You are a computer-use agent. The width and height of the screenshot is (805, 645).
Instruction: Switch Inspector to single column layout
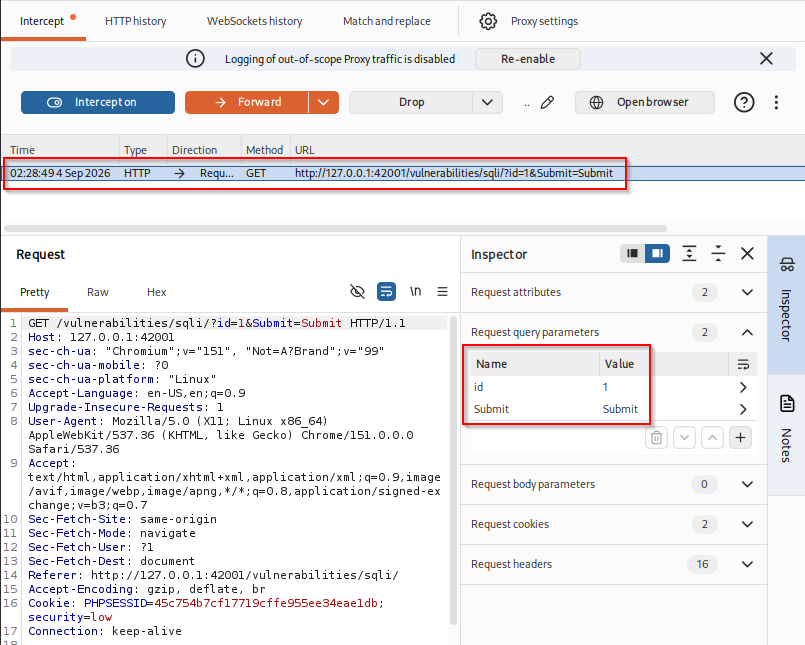[x=632, y=253]
